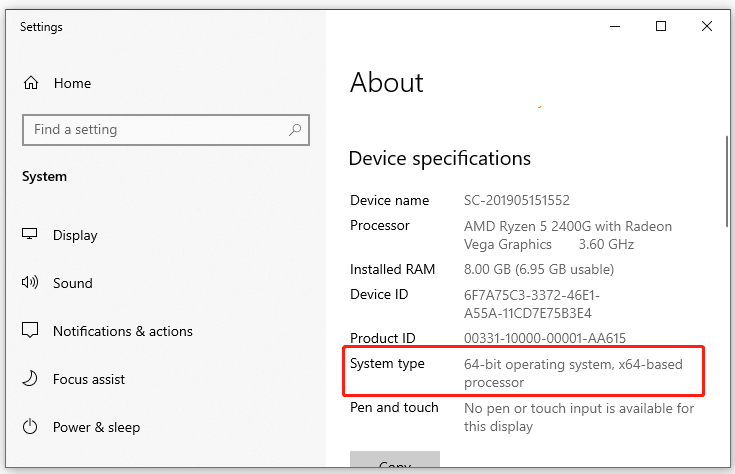Click the Home house icon
This screenshot has height=474, width=735.
31,83
